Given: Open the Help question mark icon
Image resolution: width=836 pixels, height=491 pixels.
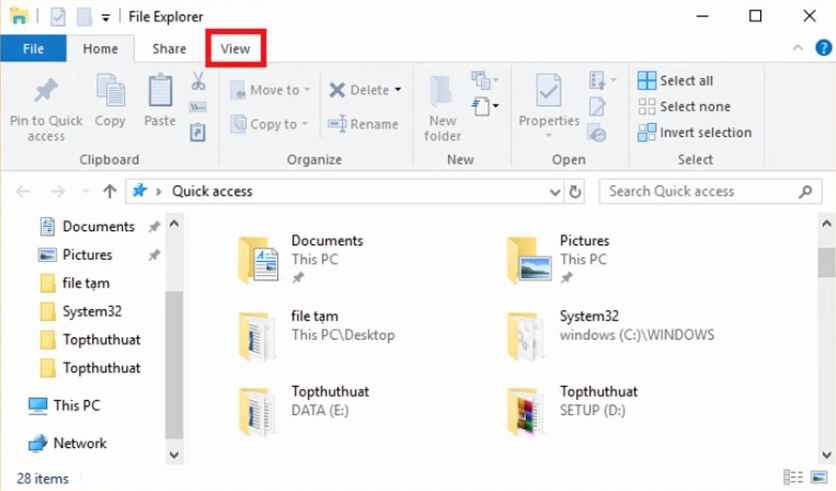Looking at the screenshot, I should point(823,48).
